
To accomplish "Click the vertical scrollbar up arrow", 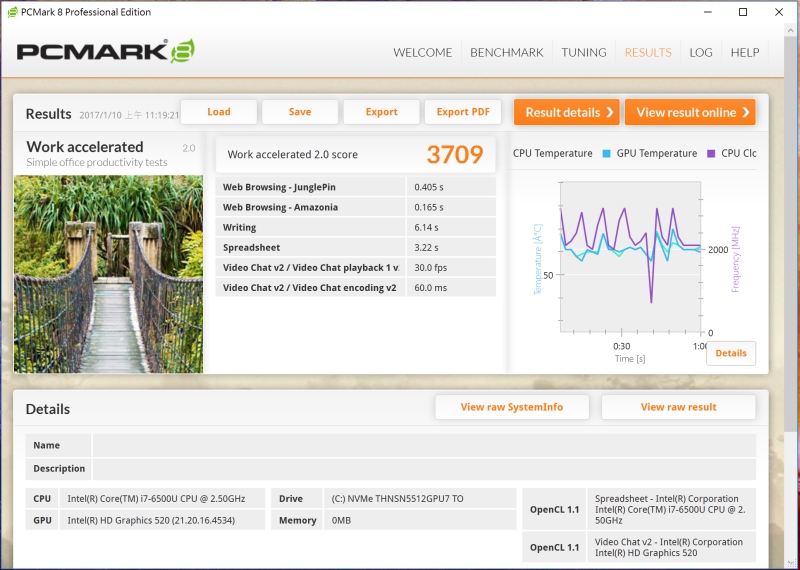I will click(791, 31).
